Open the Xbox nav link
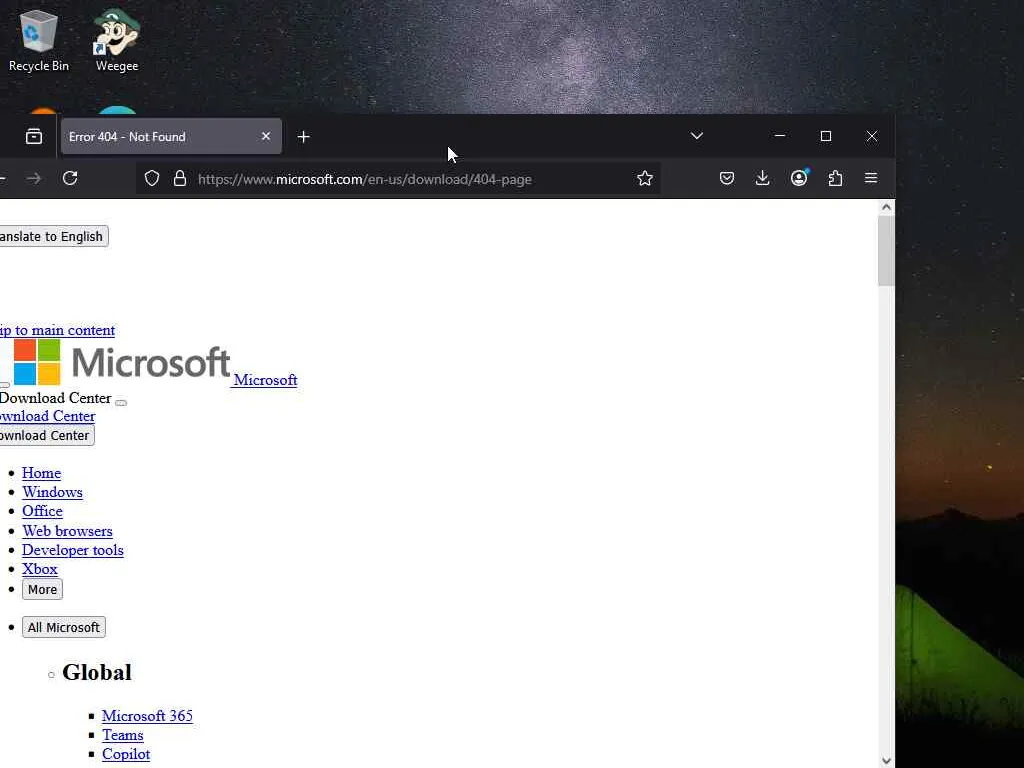The image size is (1024, 768). 40,569
